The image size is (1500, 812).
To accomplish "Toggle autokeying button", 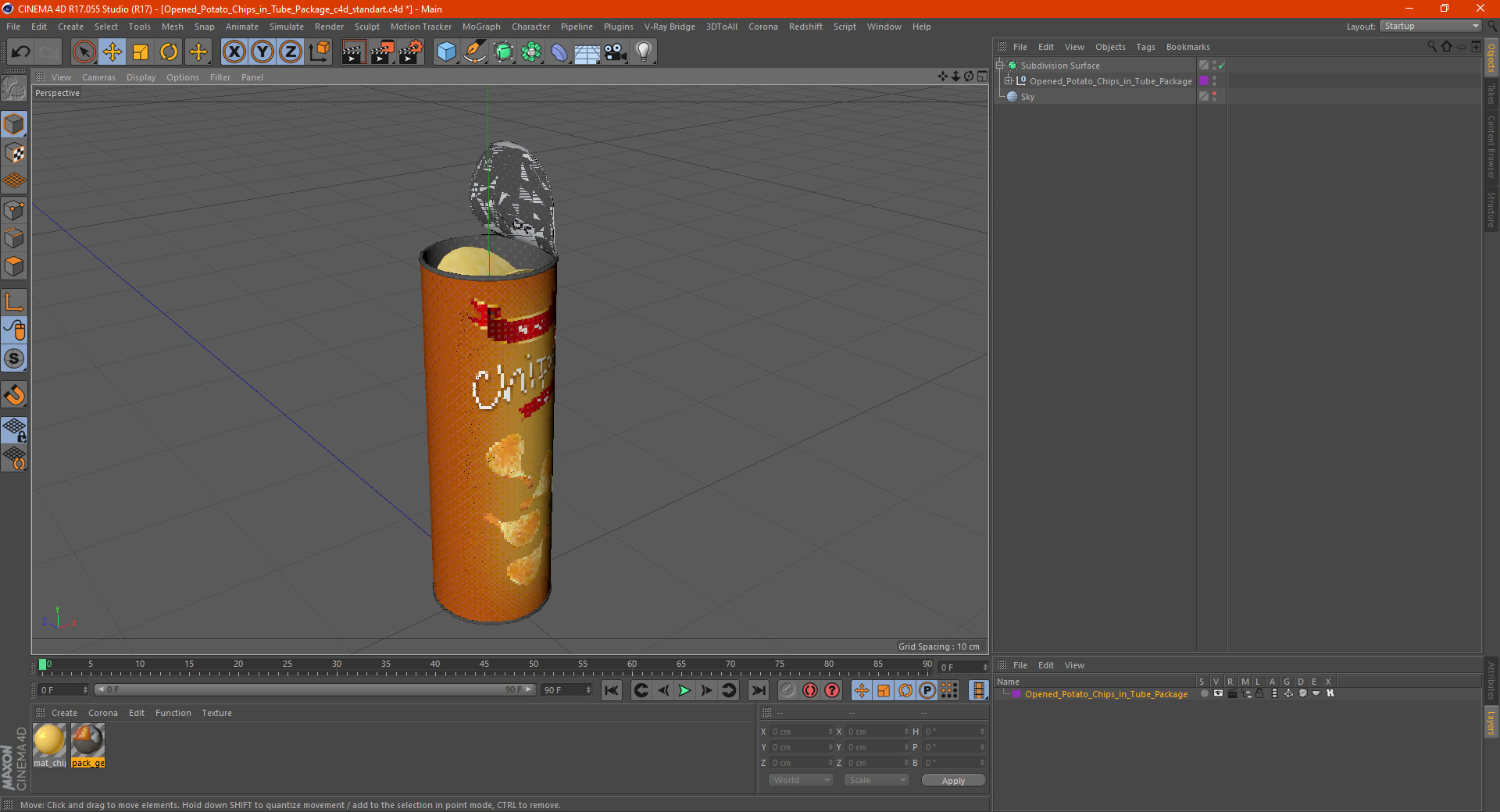I will coord(810,690).
